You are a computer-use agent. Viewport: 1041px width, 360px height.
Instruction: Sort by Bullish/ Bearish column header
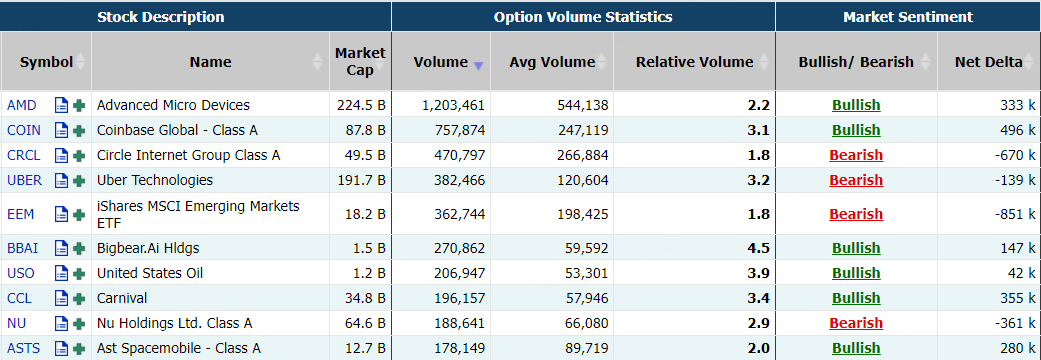click(856, 62)
